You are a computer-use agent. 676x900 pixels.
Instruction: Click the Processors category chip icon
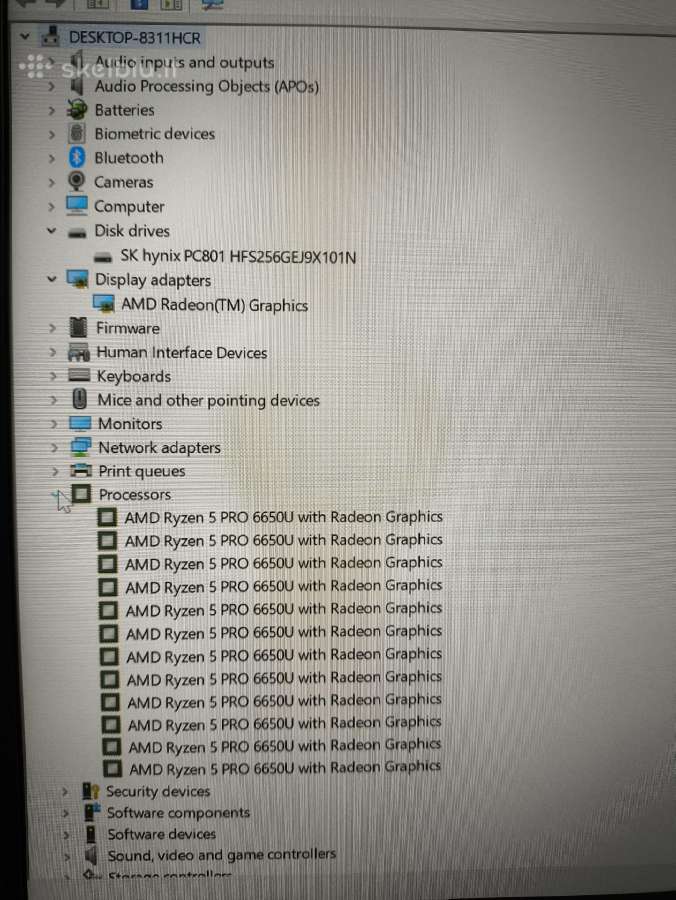(81, 494)
